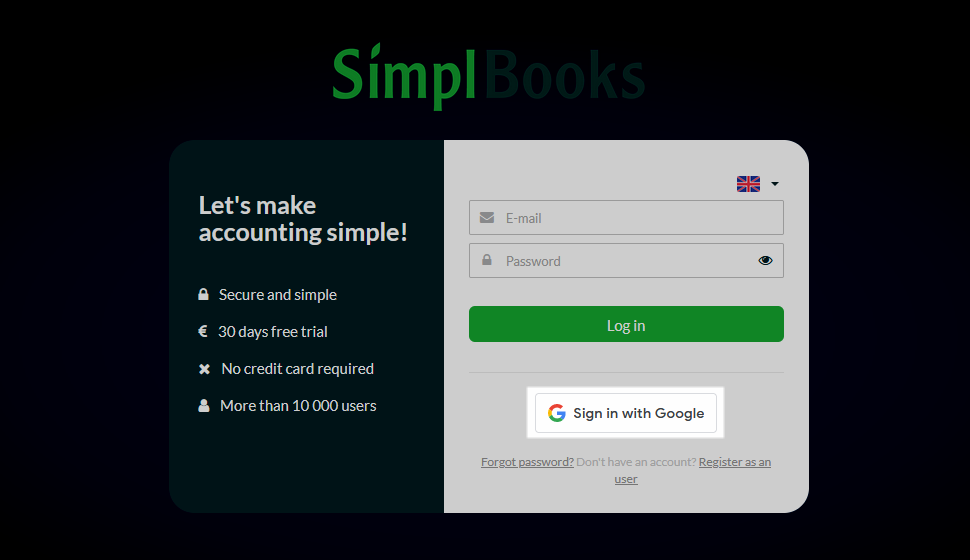Viewport: 970px width, 560px height.
Task: Click the lock icon beside Secure and simple
Action: point(203,294)
